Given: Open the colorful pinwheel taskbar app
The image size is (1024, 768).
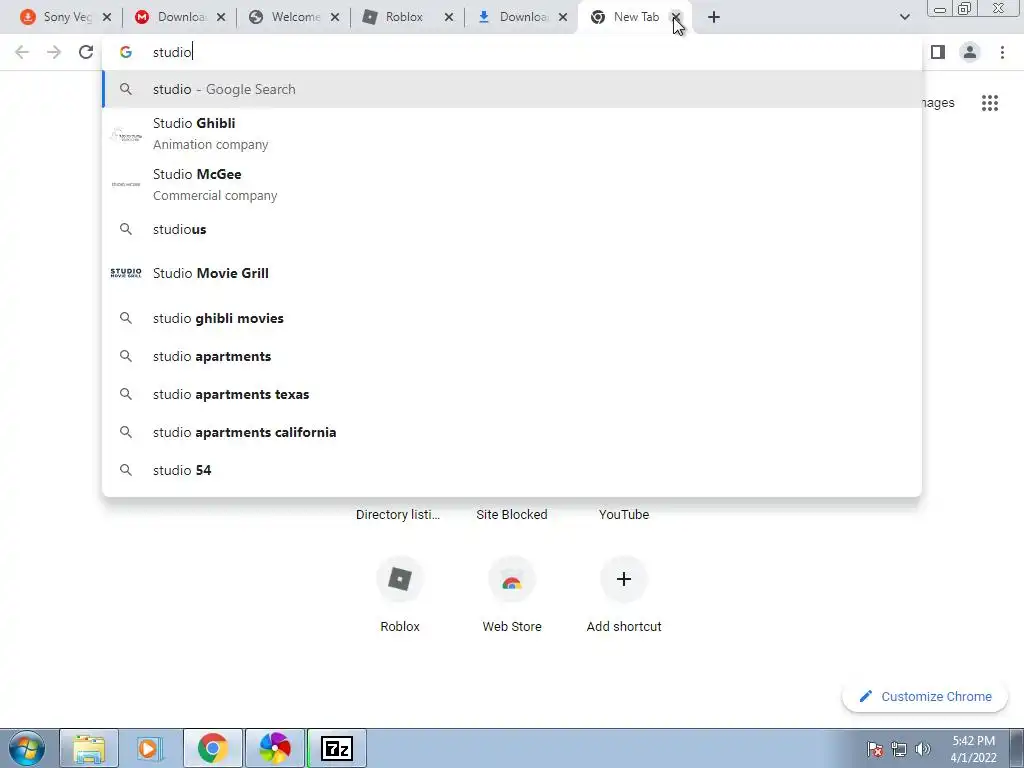Looking at the screenshot, I should tap(275, 748).
